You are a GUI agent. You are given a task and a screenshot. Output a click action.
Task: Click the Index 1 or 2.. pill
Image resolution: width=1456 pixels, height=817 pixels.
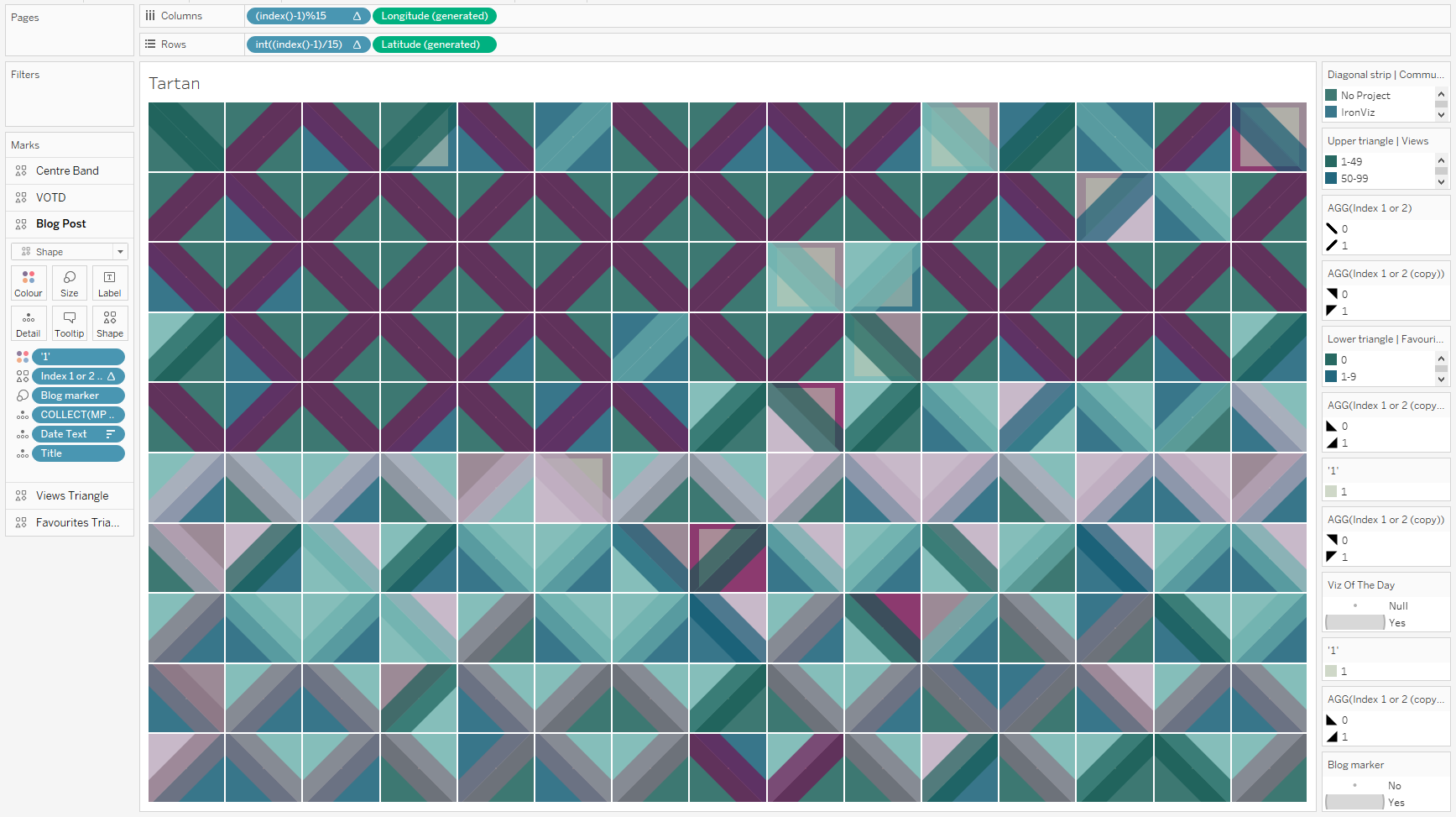point(79,376)
